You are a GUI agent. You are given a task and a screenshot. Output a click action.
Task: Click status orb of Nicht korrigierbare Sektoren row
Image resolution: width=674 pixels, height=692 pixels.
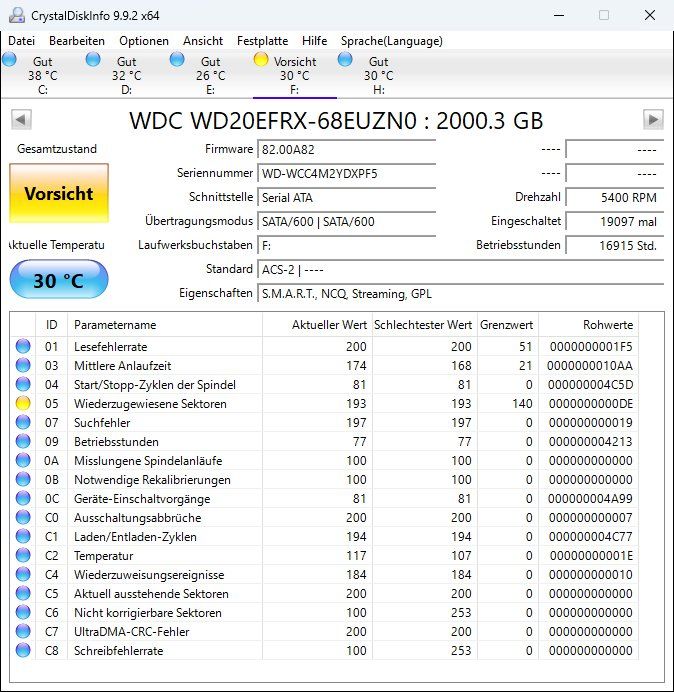[23, 612]
